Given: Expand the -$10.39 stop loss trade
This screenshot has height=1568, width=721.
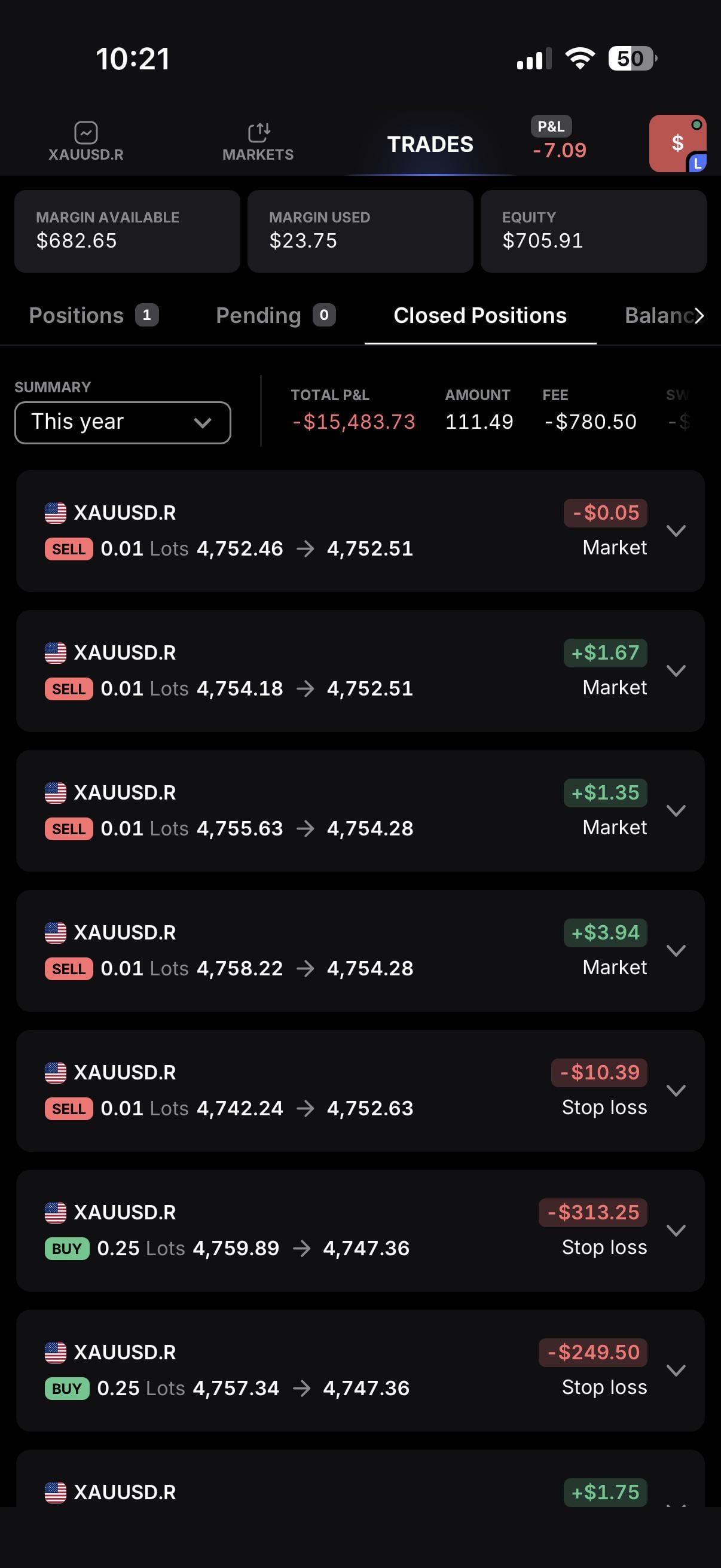Looking at the screenshot, I should click(x=676, y=1090).
